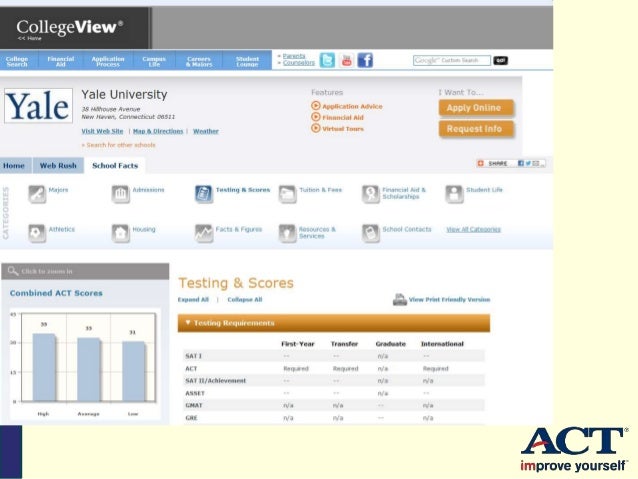Click the SAT II/Achievement row label
This screenshot has width=638, height=479.
[x=215, y=381]
